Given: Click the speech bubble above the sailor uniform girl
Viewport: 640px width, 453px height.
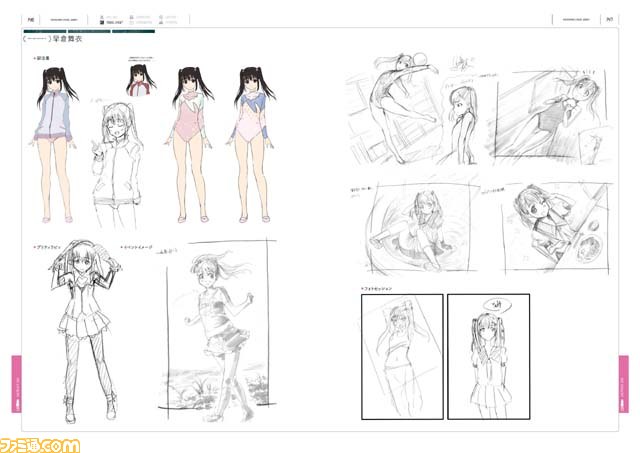Looking at the screenshot, I should pos(496,305).
